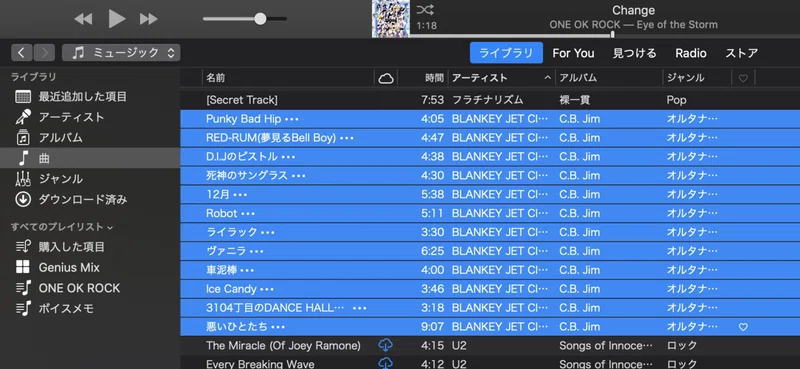Screen dimensions: 800x369
Task: Open more options dots for D.I.Jのピストル
Action: (288, 157)
